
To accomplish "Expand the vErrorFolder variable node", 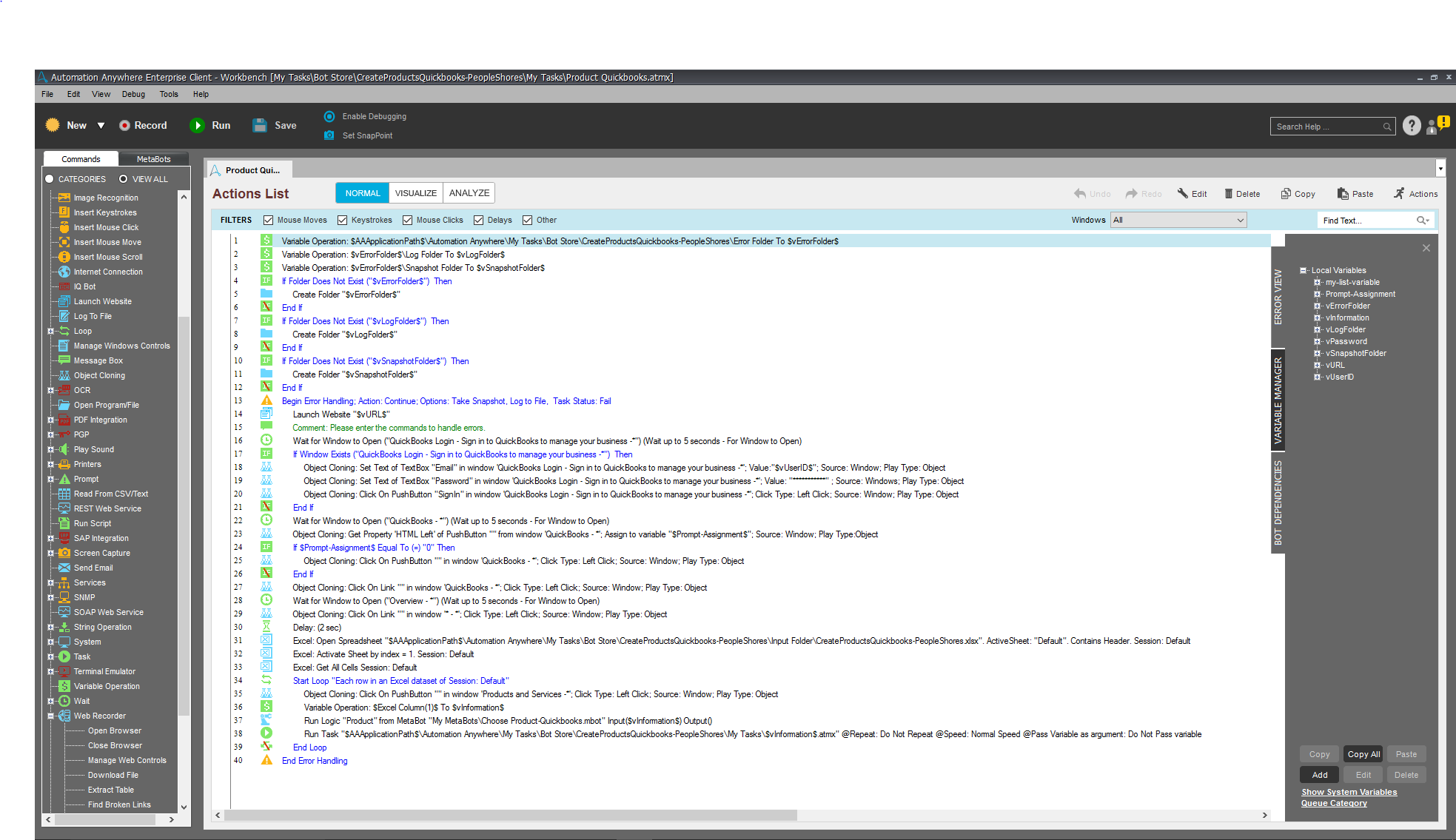I will click(x=1317, y=306).
